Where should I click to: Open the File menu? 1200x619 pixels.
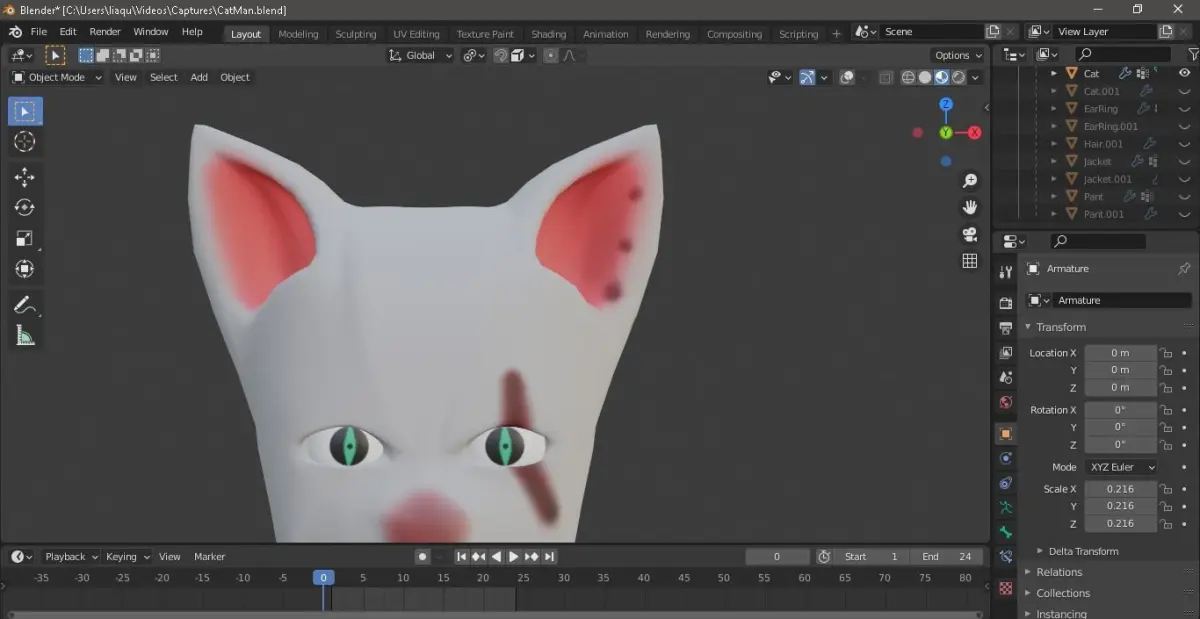point(39,32)
